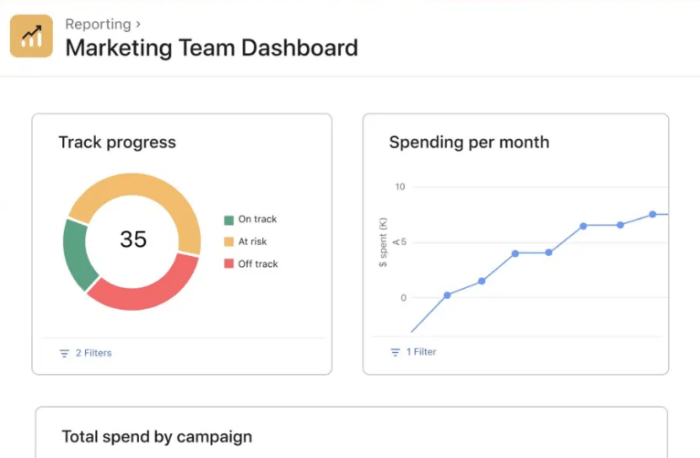Click the orange dashboard chart icon

31,37
